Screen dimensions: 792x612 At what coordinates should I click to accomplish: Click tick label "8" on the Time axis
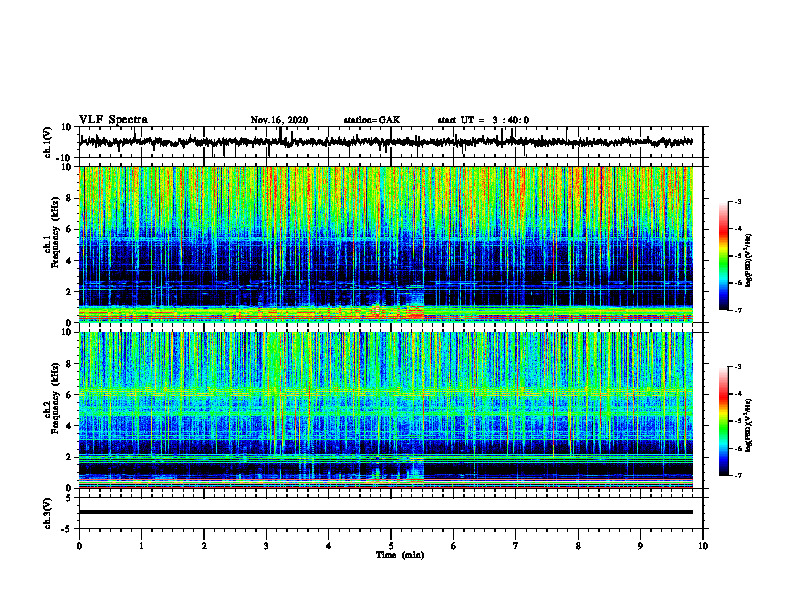pos(578,546)
